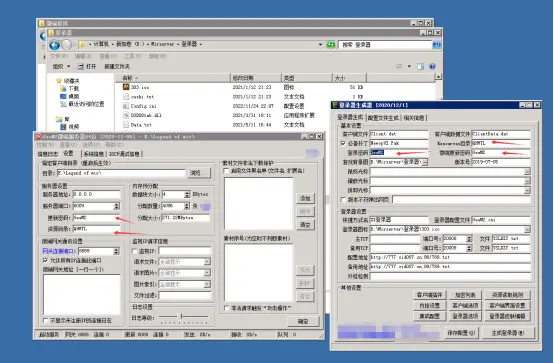The width and height of the screenshot is (554, 363).
Task: Click the 打开 toolbar icon in Explorer
Action: (x=81, y=66)
